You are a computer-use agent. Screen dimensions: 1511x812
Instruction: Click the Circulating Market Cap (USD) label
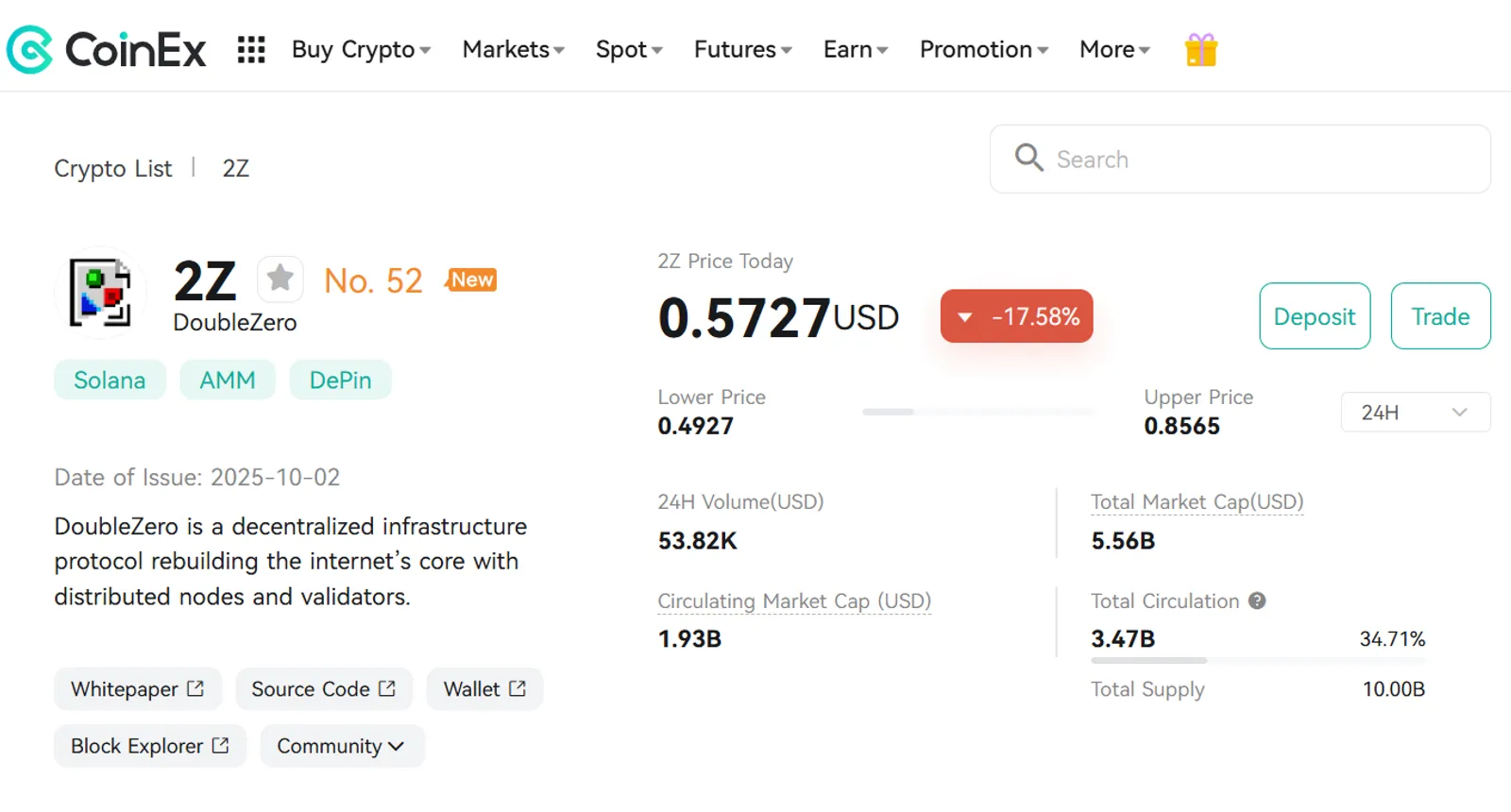794,601
